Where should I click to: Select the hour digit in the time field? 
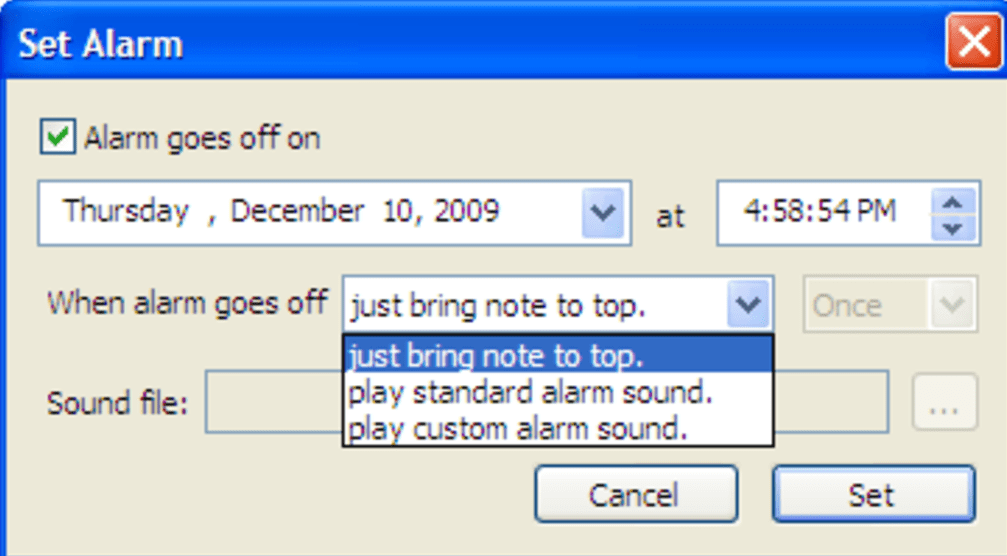point(752,212)
